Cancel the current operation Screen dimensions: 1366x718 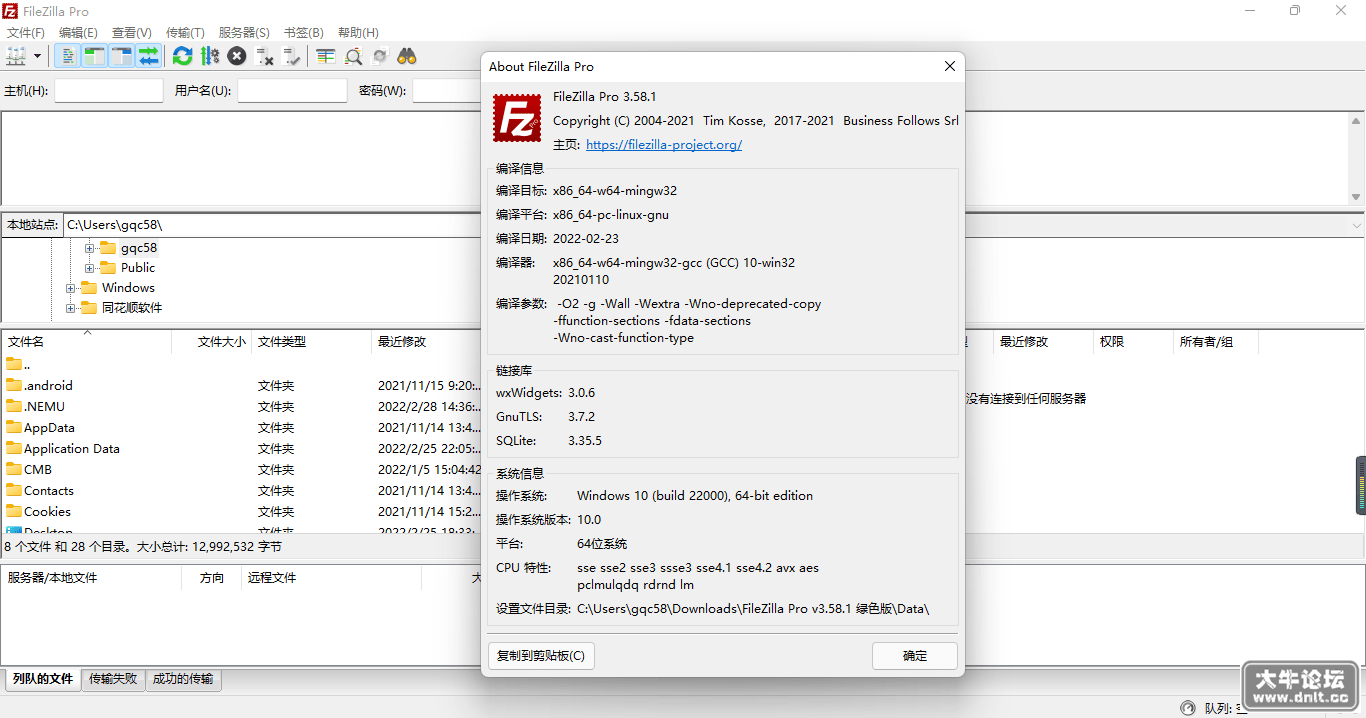click(237, 56)
